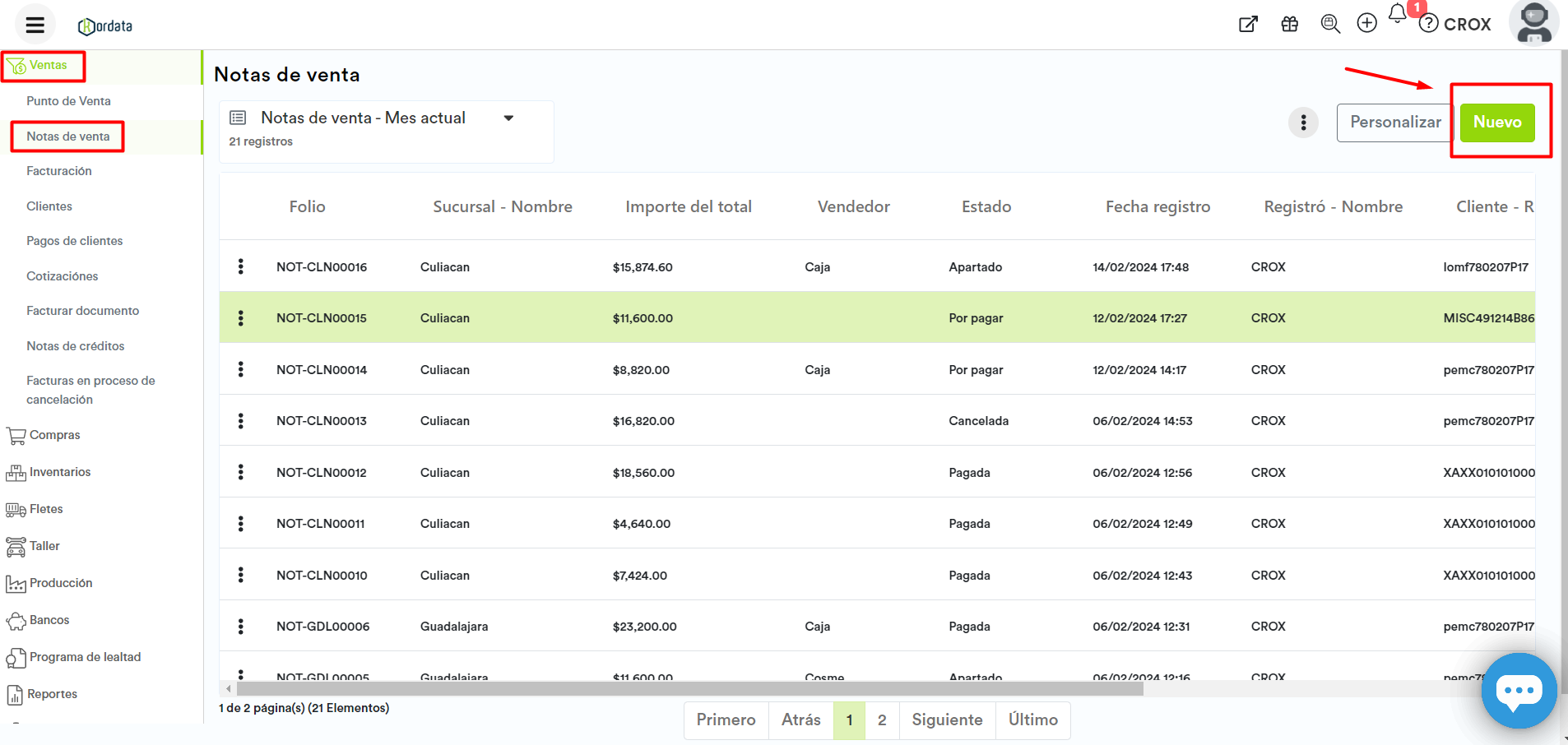Screen dimensions: 1568x745
Task: Expand the Notas de venta view dropdown
Action: click(x=508, y=118)
